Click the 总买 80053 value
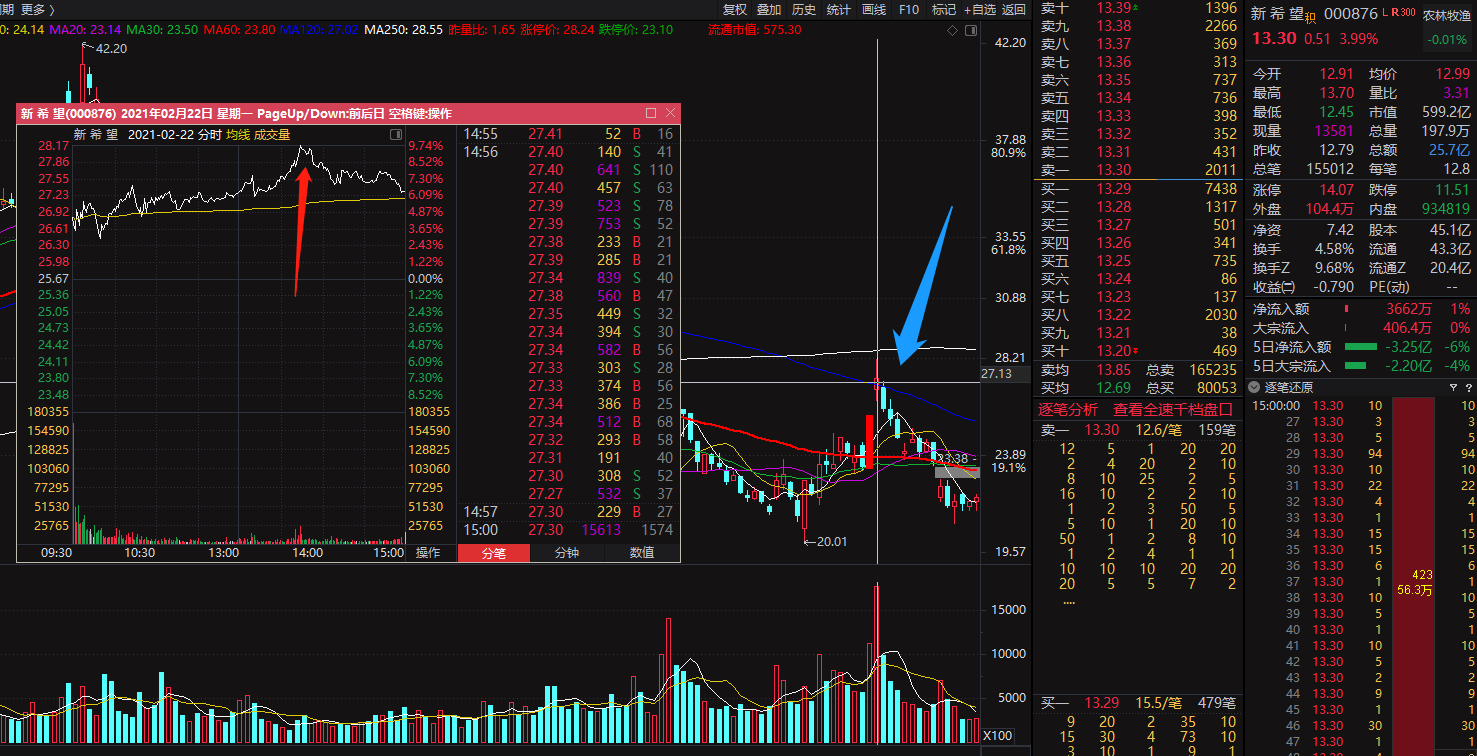 click(x=1215, y=388)
